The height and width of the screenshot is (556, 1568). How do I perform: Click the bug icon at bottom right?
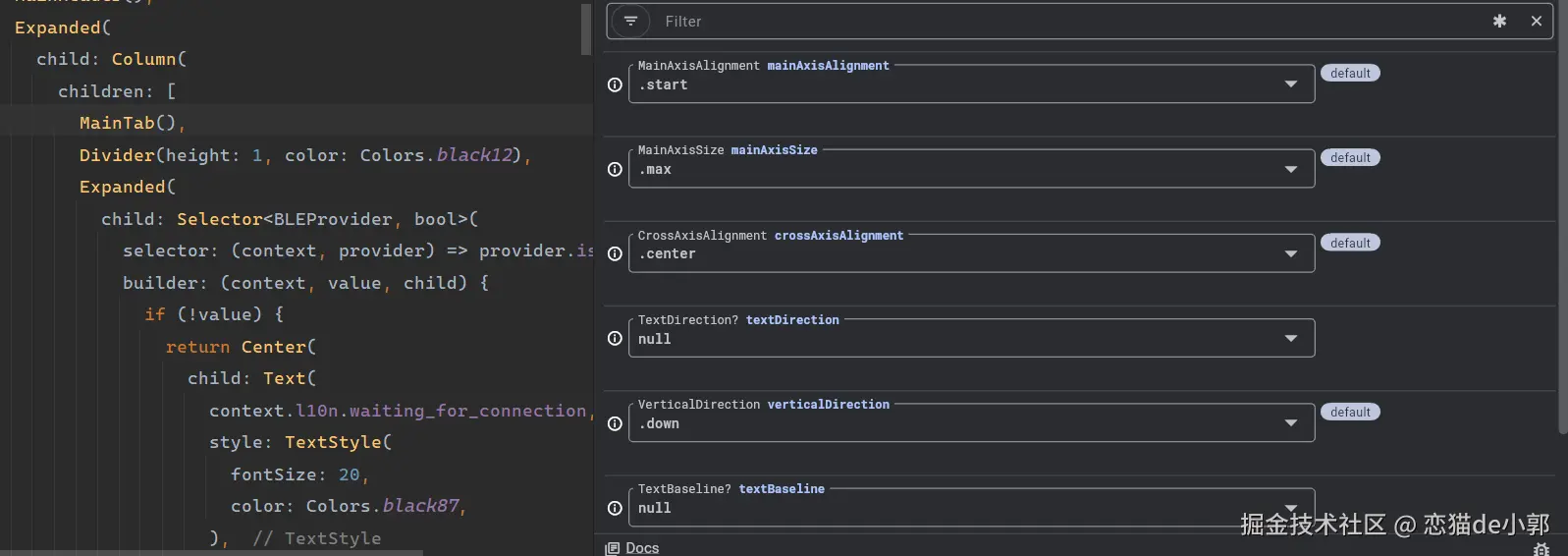(x=1541, y=549)
